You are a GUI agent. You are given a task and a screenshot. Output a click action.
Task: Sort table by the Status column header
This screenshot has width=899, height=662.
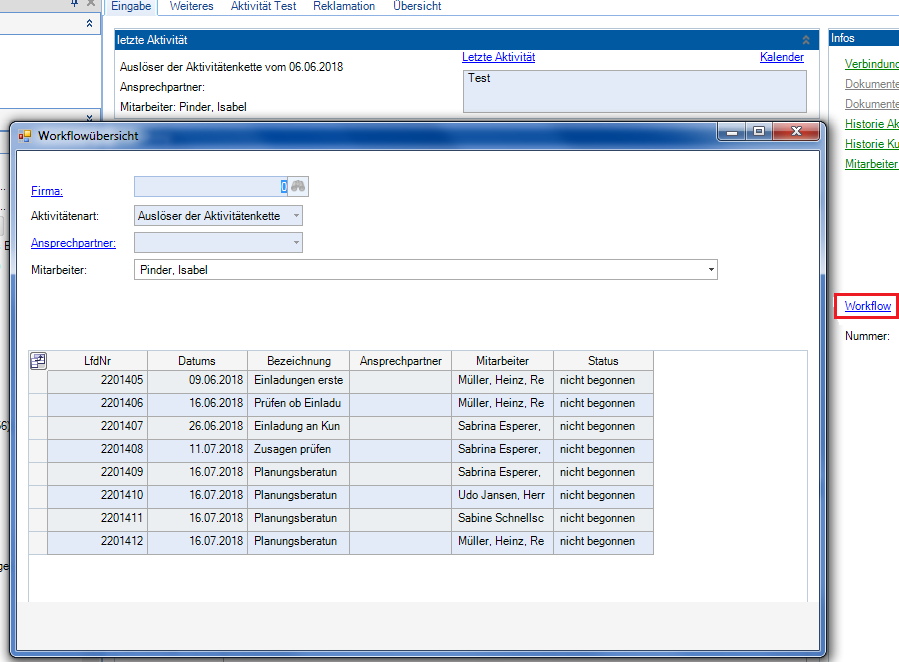tap(603, 361)
